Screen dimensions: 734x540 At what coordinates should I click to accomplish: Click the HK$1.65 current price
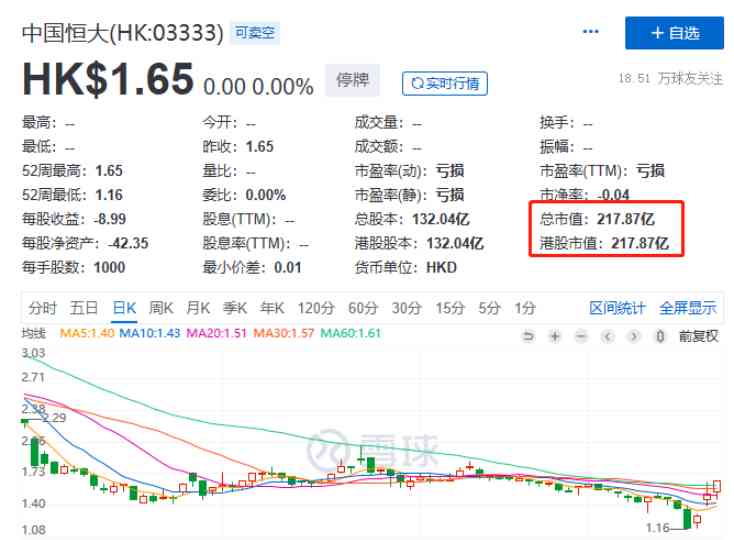click(108, 79)
